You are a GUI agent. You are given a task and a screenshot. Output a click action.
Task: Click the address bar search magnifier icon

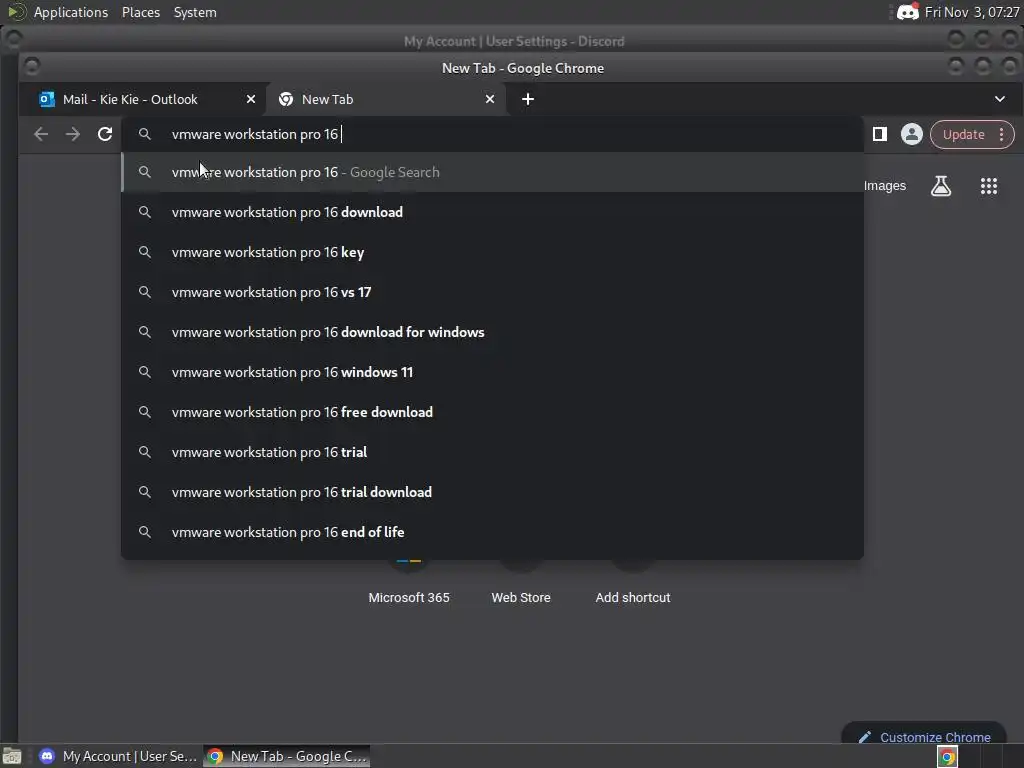pyautogui.click(x=145, y=135)
